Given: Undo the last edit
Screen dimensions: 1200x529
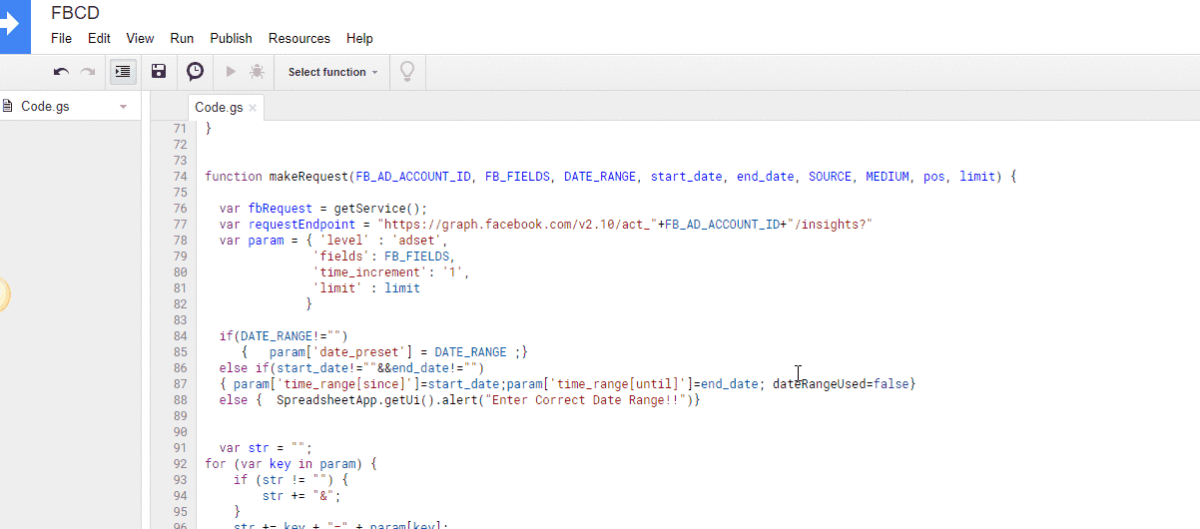Looking at the screenshot, I should 61,72.
